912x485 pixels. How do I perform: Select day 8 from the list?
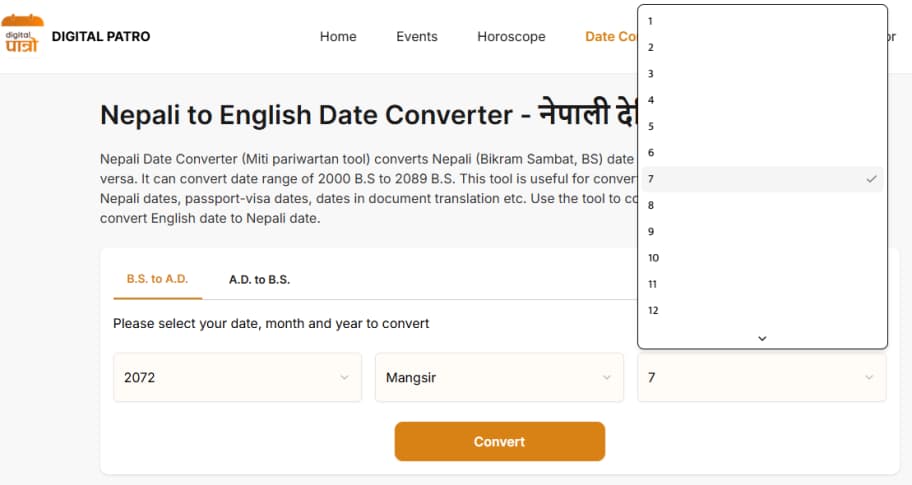(763, 205)
